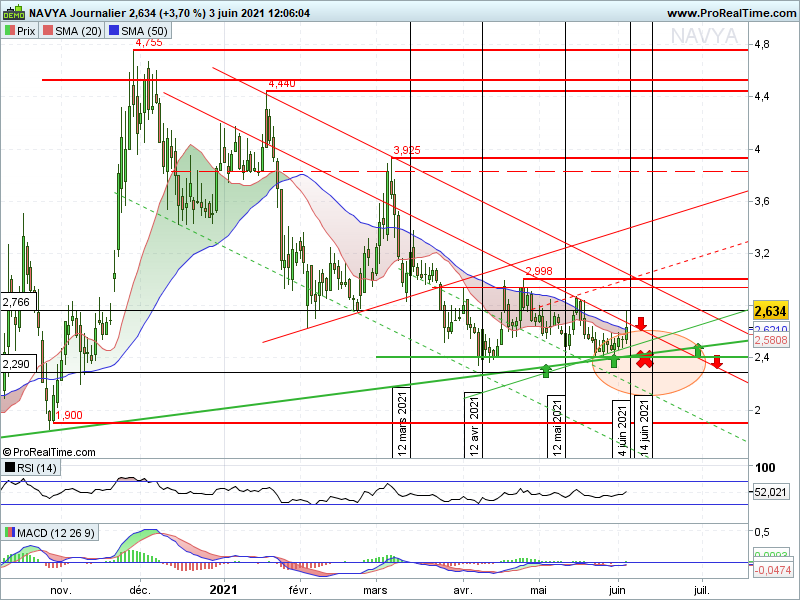Image resolution: width=800 pixels, height=600 pixels.
Task: Click 'mai' on the time axis
Action: (x=538, y=590)
